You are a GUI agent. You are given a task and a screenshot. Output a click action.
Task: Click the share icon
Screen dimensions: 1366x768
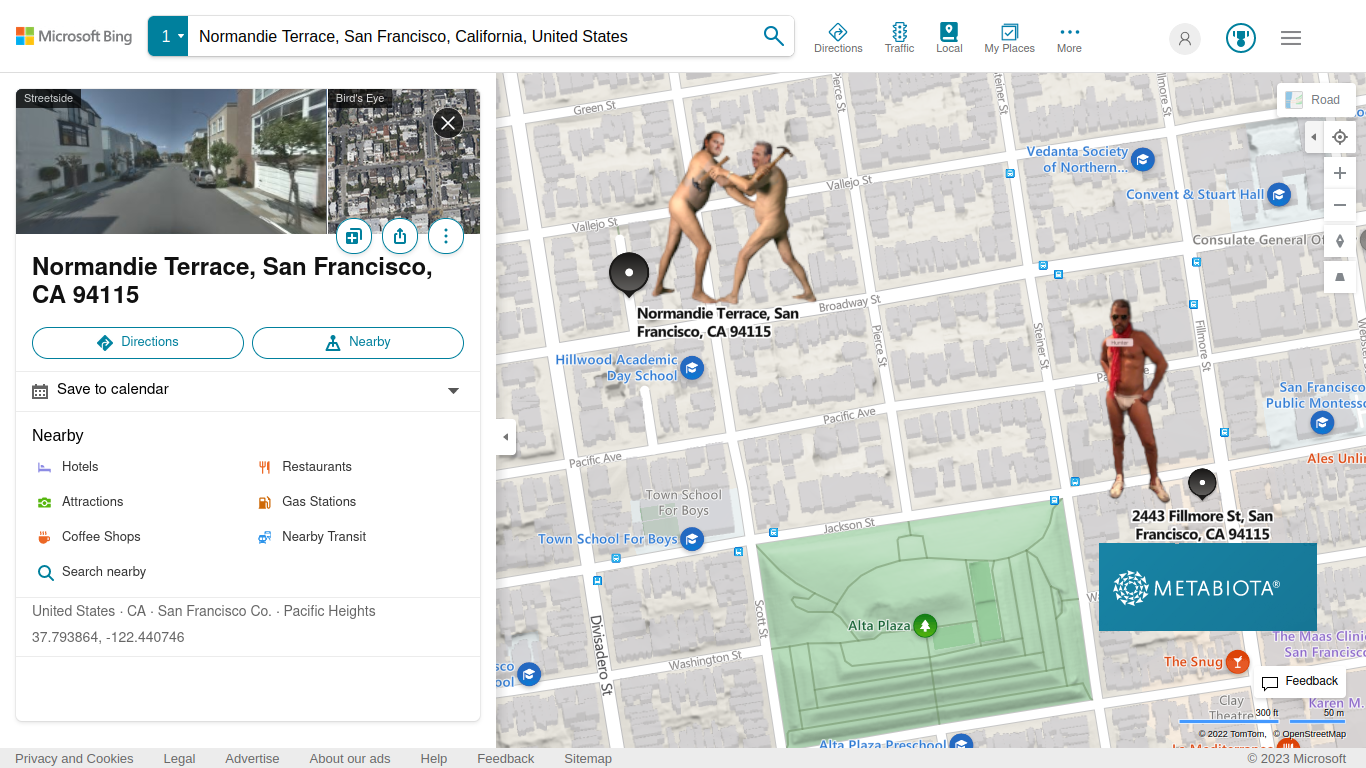pyautogui.click(x=400, y=236)
